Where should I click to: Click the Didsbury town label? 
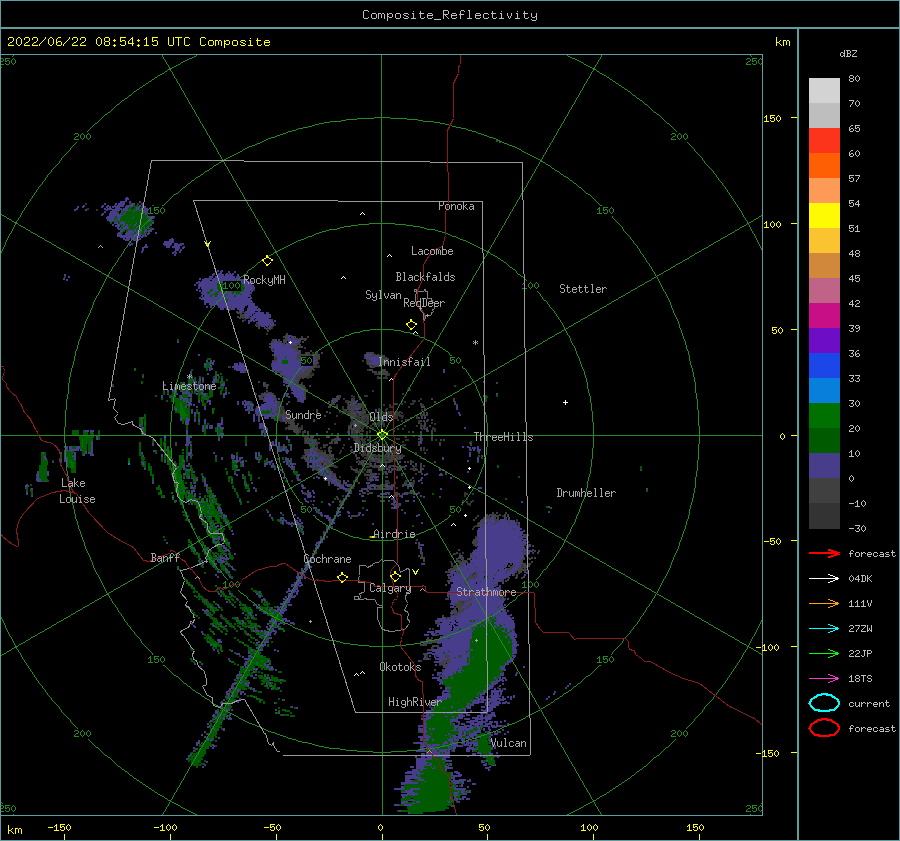(377, 448)
